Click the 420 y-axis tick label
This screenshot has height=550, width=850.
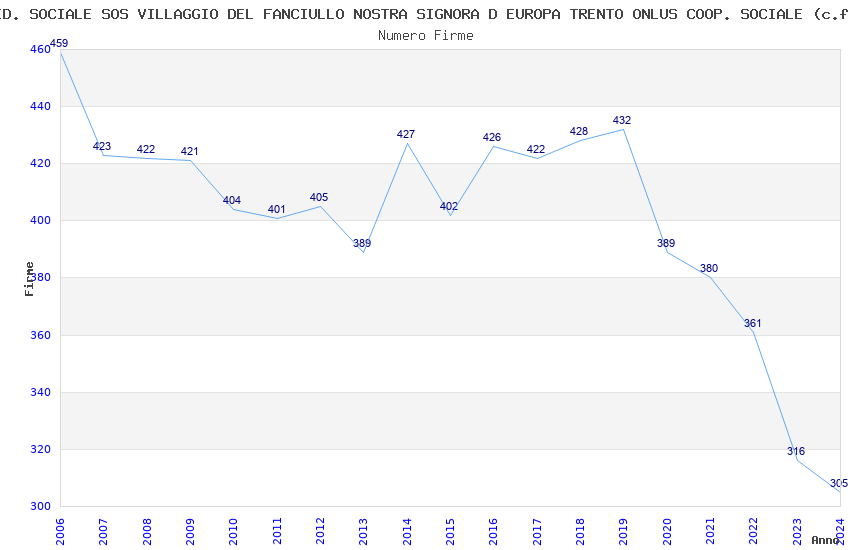40,163
